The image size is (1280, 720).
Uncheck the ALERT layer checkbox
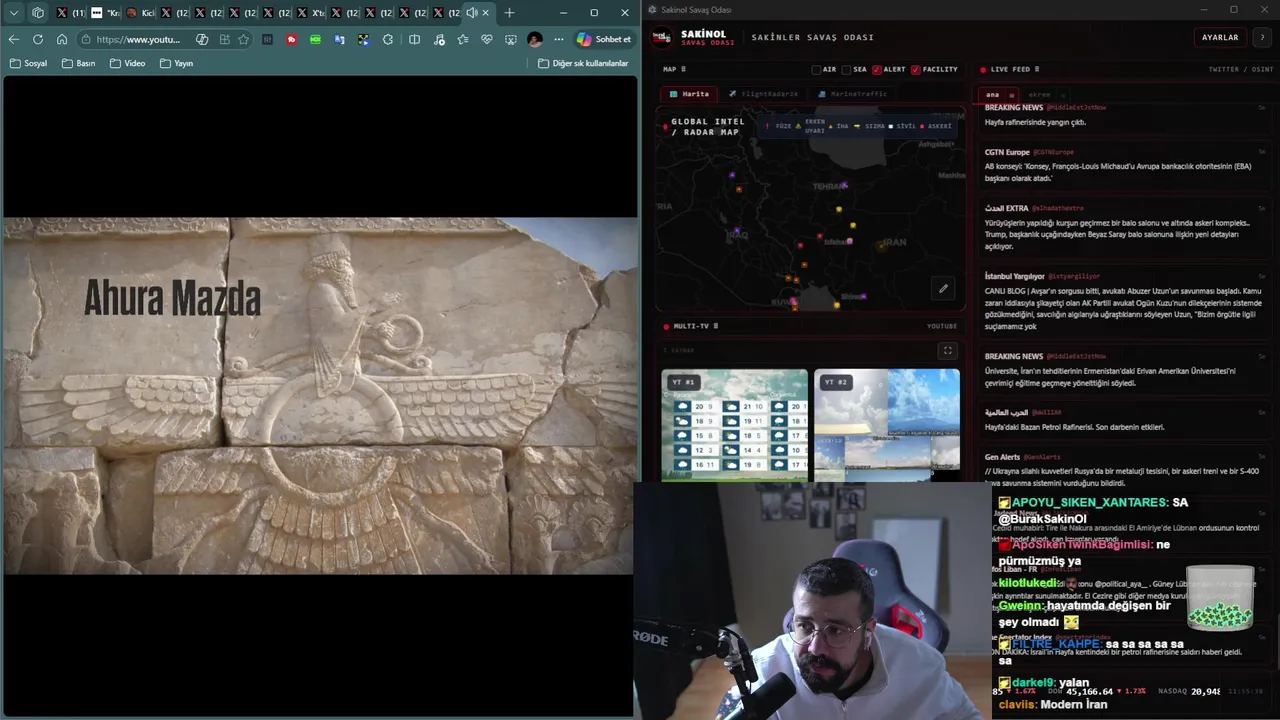coord(877,69)
